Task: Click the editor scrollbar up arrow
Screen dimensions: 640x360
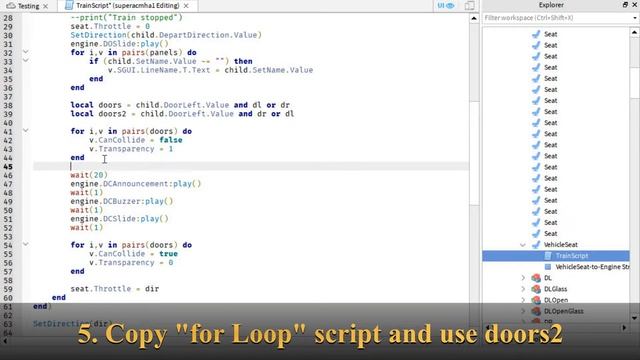Action: point(474,18)
